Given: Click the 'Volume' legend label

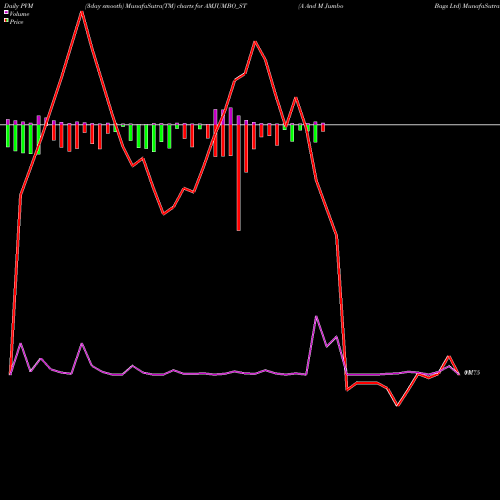Looking at the screenshot, I should (19, 14).
